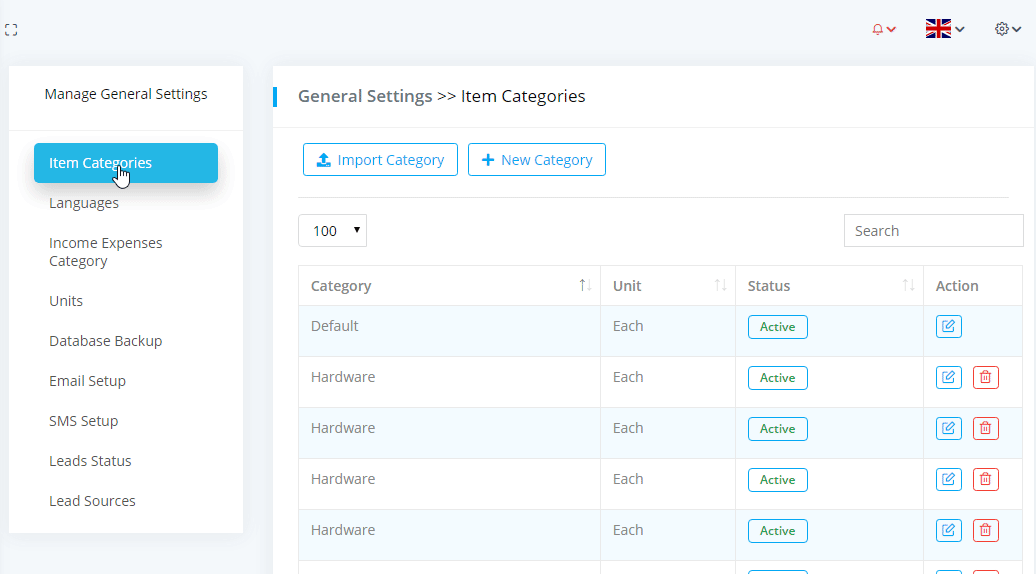Click the Search input field
Screen dimensions: 1036x574
[933, 231]
